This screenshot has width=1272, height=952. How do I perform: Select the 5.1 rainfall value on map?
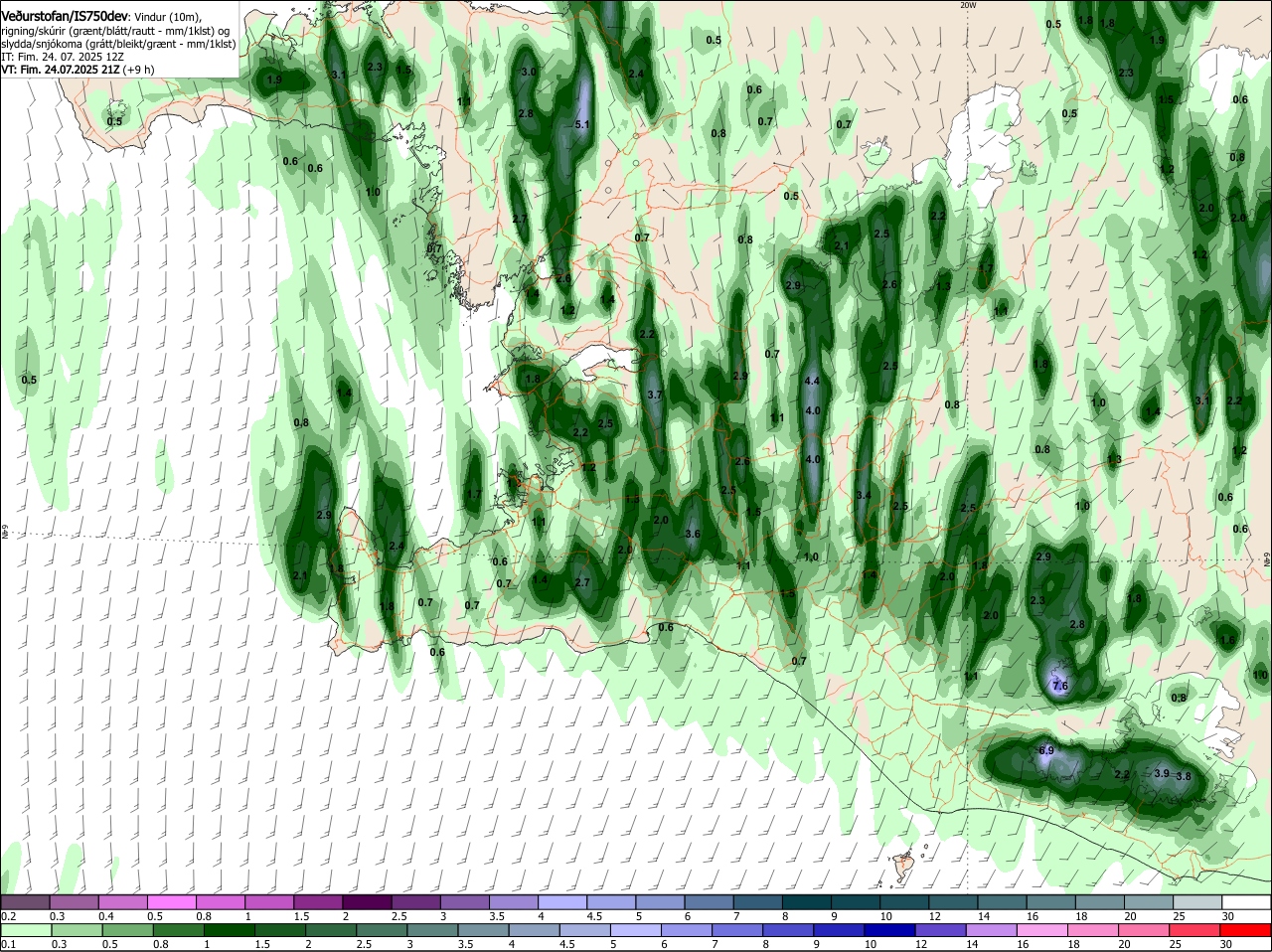click(x=582, y=124)
